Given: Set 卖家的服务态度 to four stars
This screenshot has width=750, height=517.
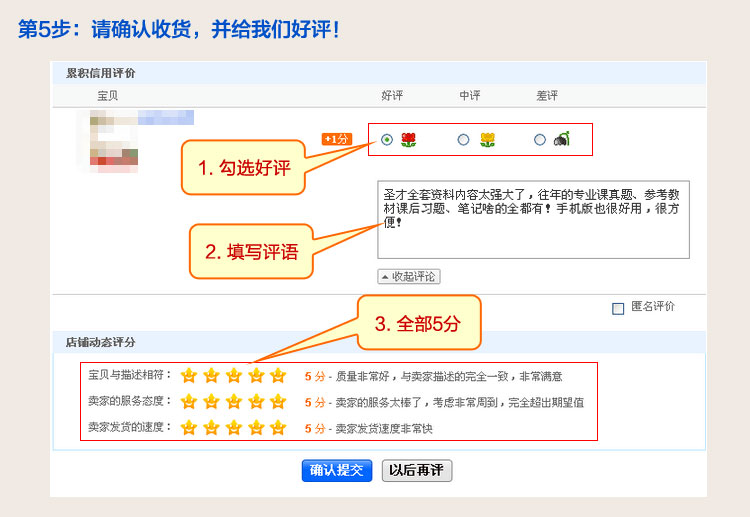Looking at the screenshot, I should (256, 401).
